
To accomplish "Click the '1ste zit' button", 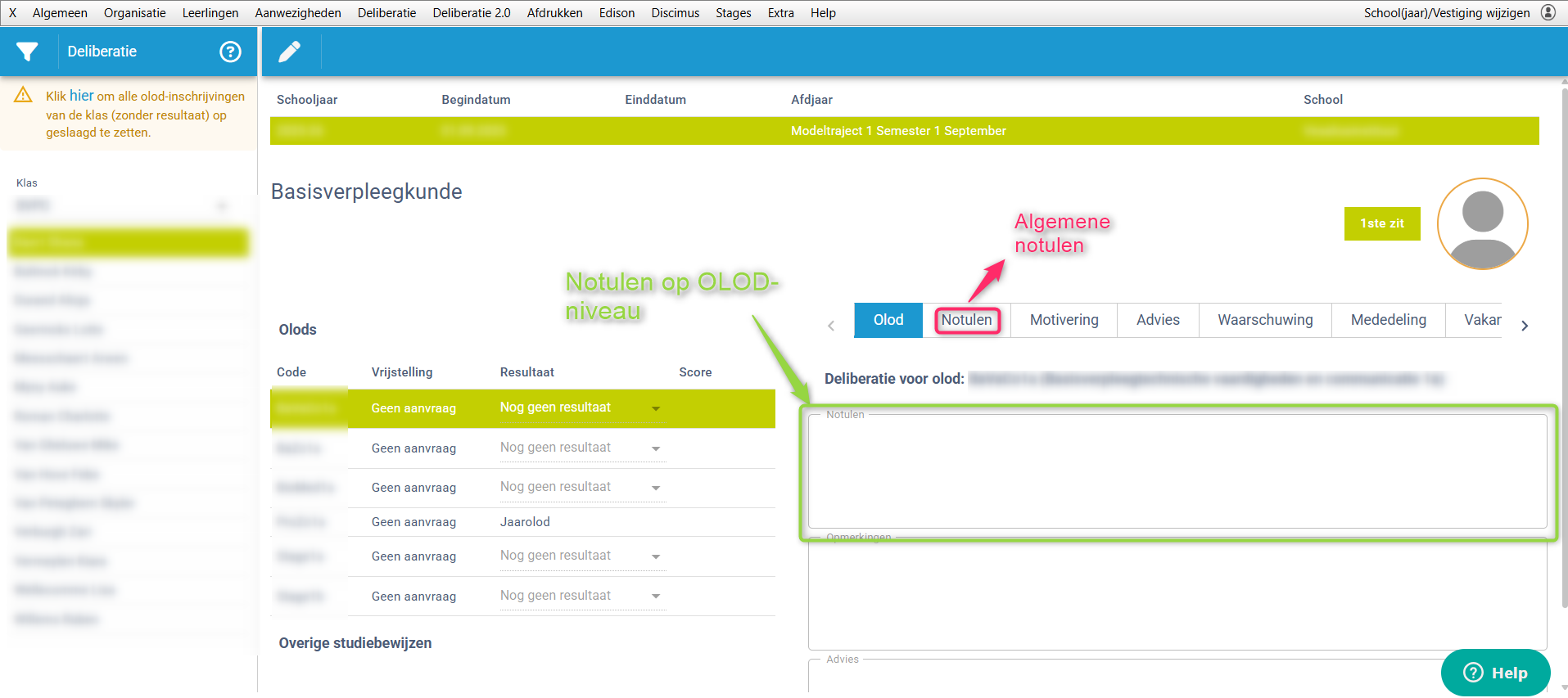I will point(1381,223).
